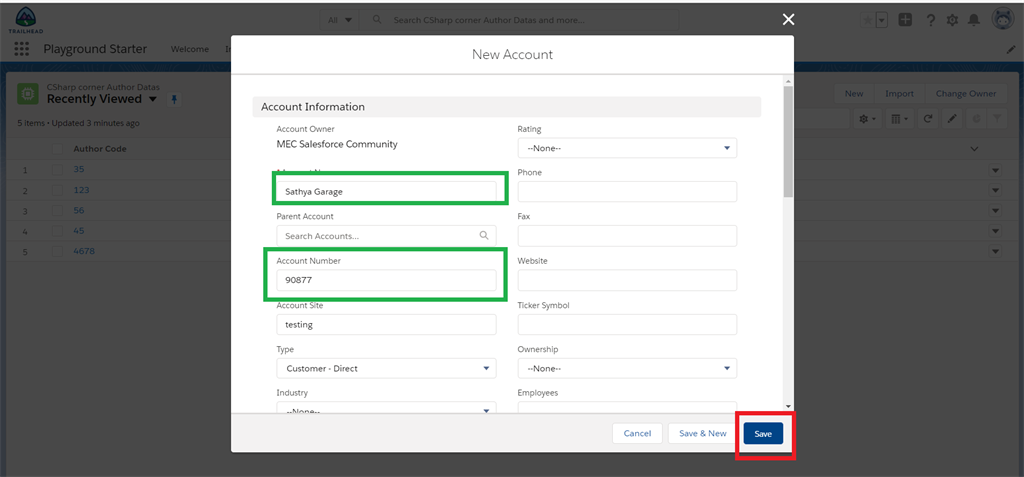The height and width of the screenshot is (477, 1024).
Task: Open the Industry dropdown
Action: point(386,410)
